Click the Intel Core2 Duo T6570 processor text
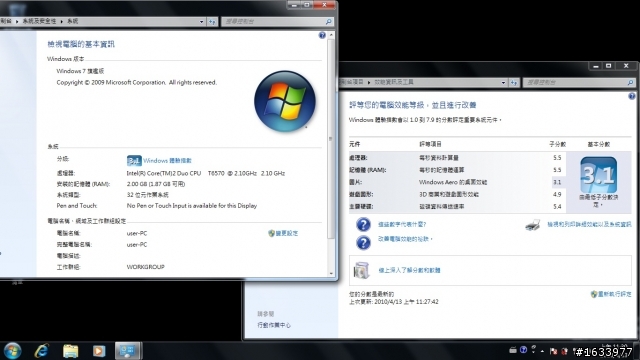 coord(206,173)
